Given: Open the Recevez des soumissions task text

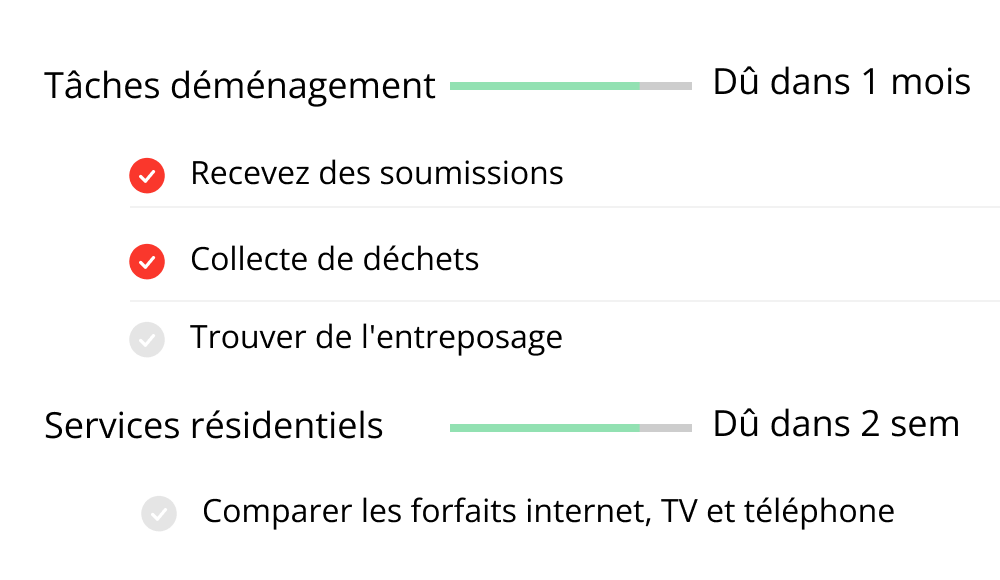Looking at the screenshot, I should click(x=377, y=174).
